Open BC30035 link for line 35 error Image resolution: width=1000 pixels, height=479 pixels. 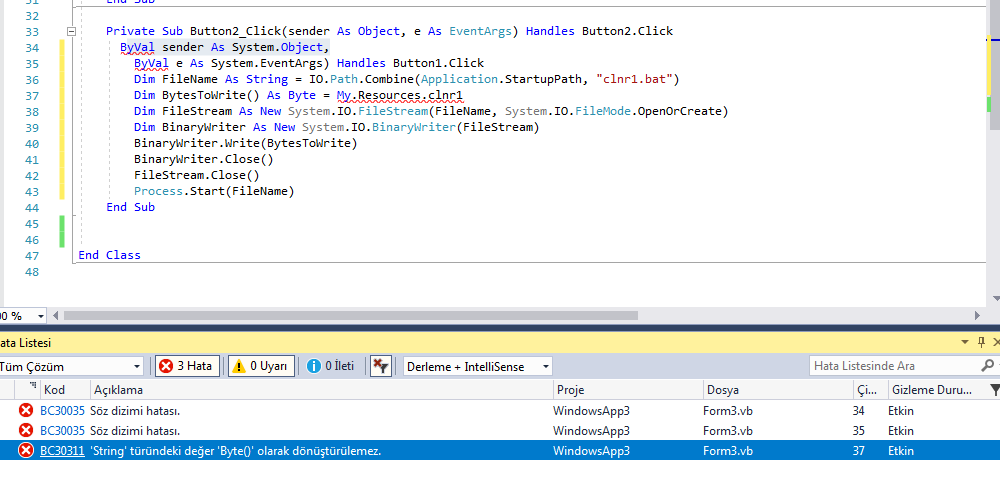coord(62,431)
